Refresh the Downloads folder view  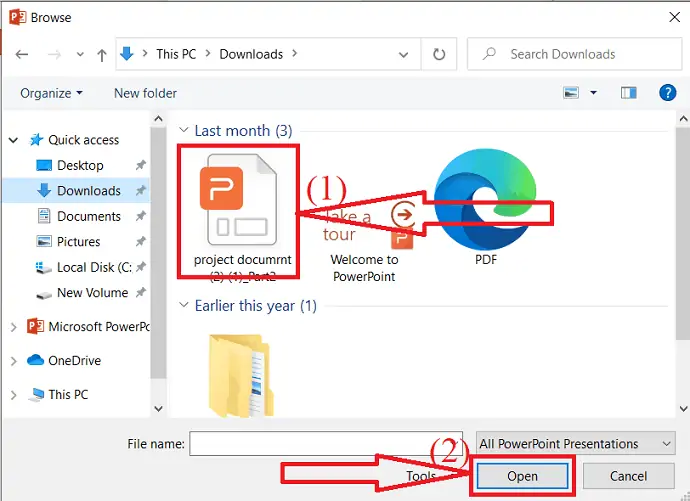(x=439, y=54)
